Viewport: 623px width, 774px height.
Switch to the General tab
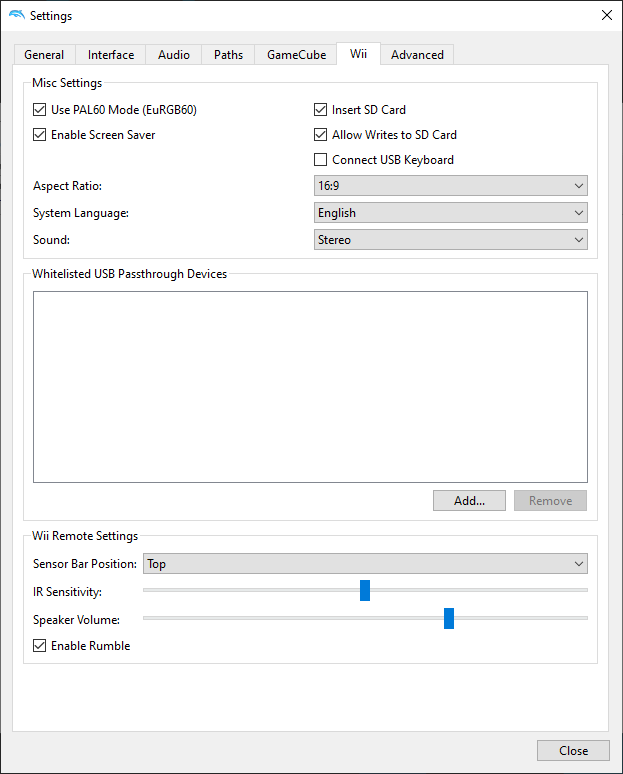click(44, 55)
